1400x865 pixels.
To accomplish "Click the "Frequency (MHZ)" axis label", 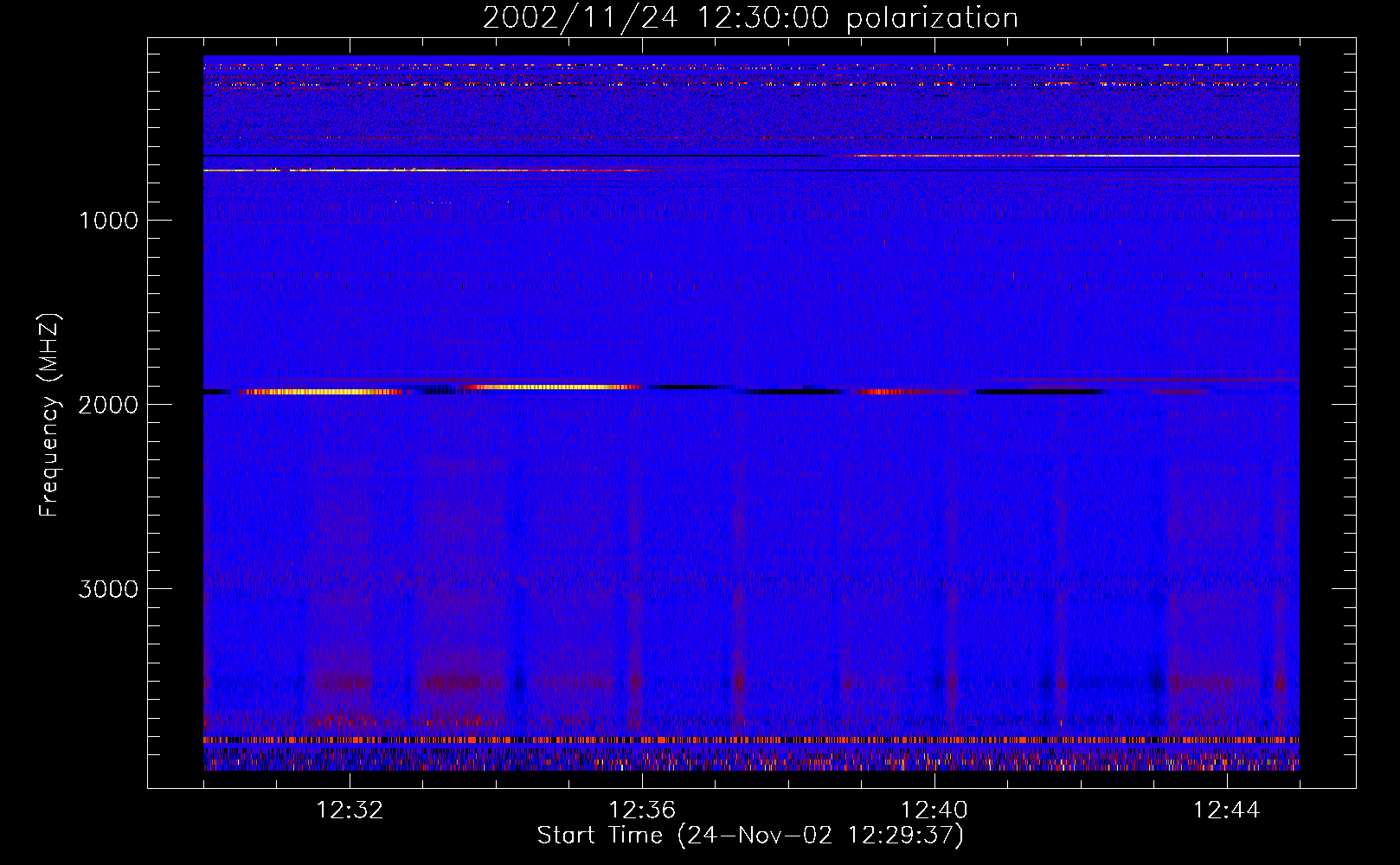I will click(49, 415).
